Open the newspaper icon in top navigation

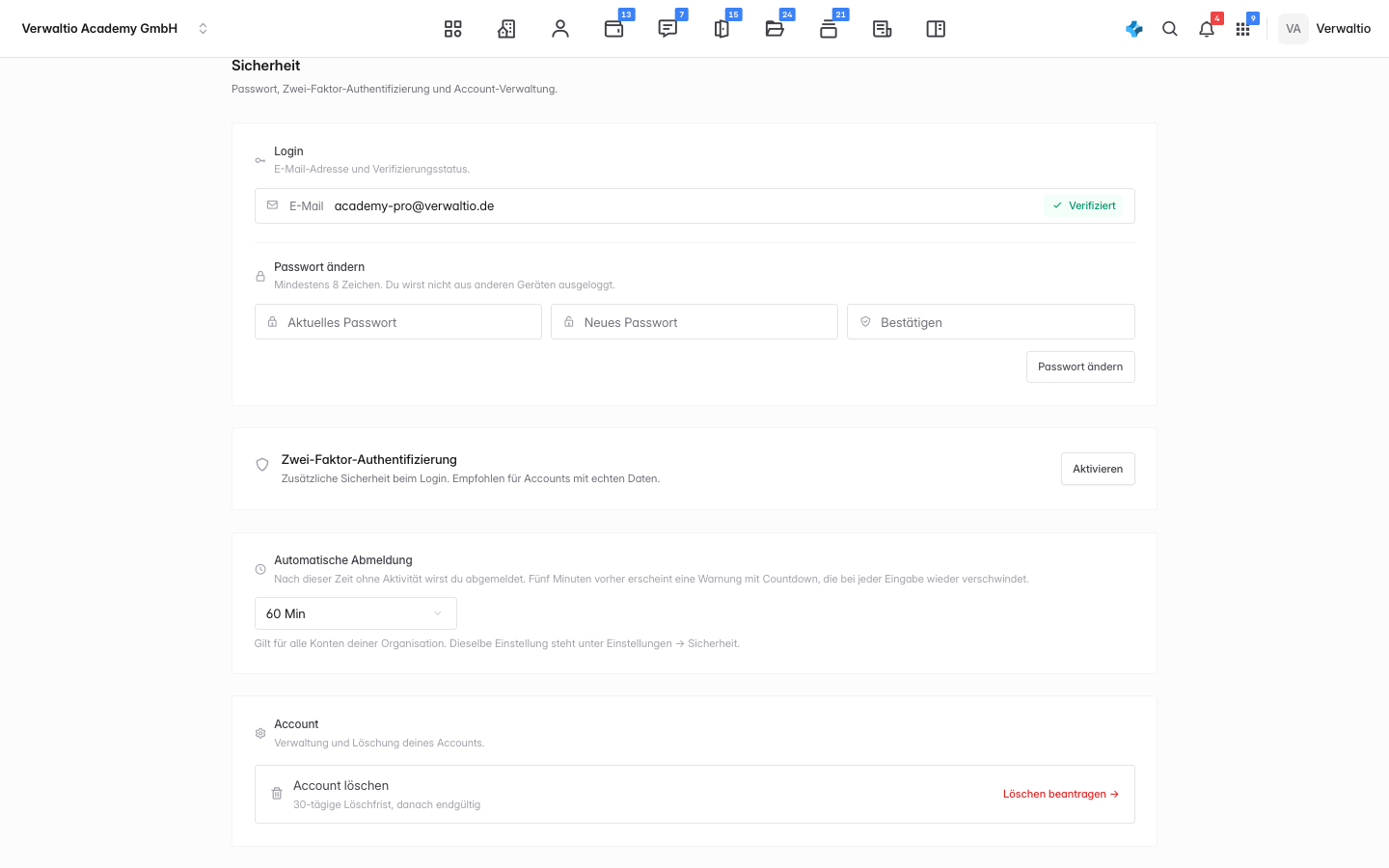882,29
